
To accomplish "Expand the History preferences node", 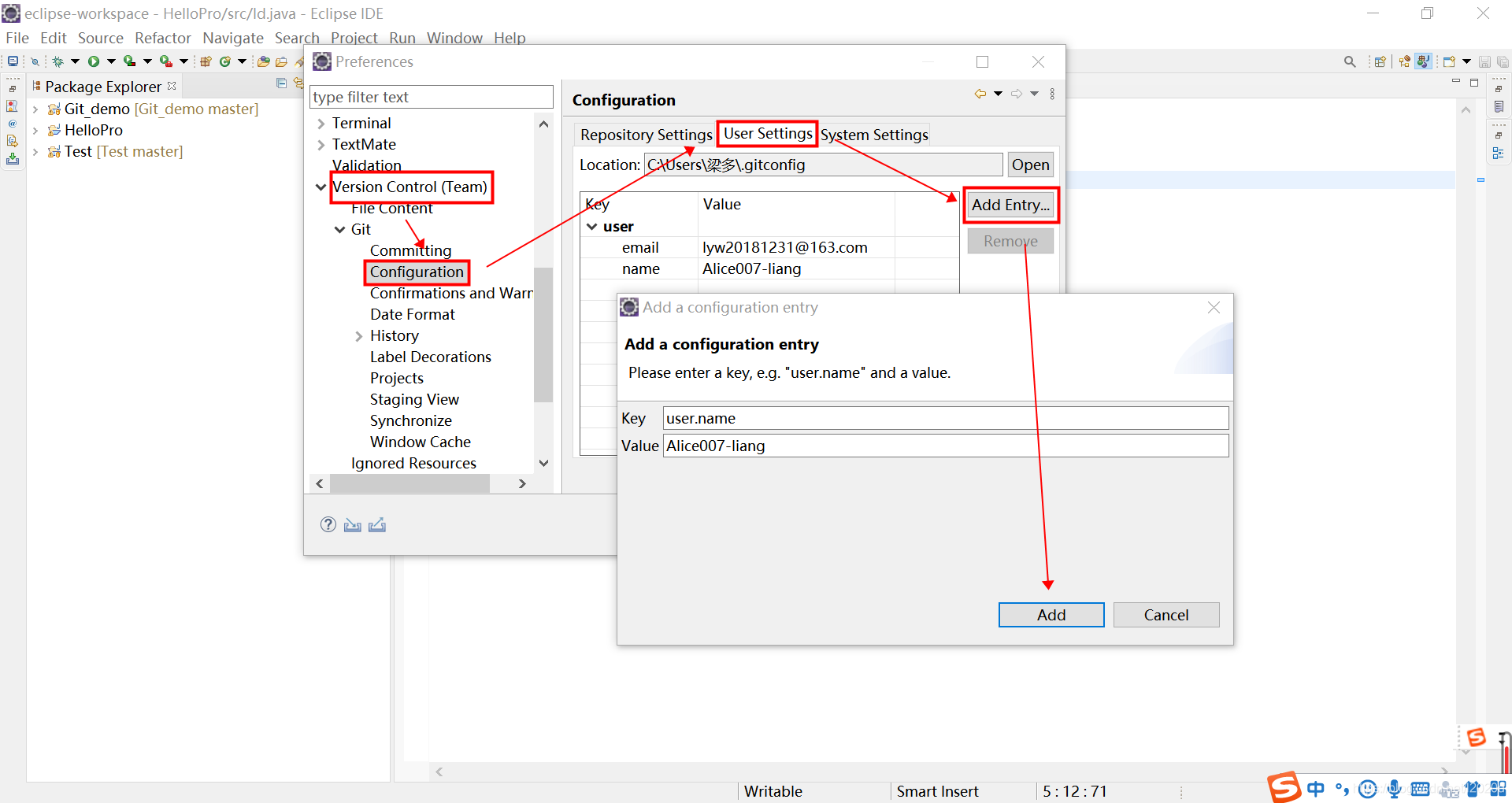I will (x=359, y=336).
